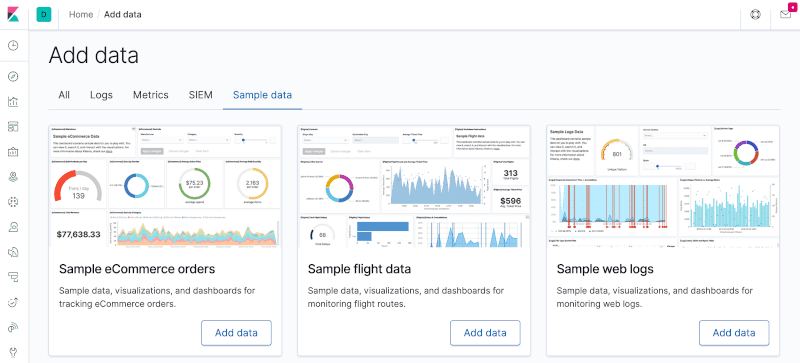The height and width of the screenshot is (363, 800).
Task: Open Discover via the compass icon
Action: pos(13,77)
